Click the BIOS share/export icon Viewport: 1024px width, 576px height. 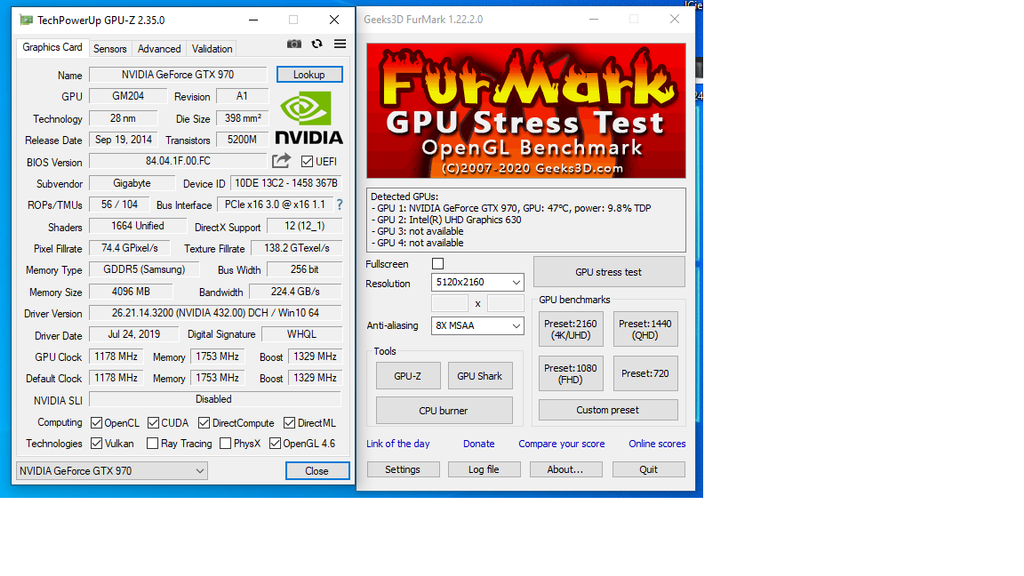click(281, 161)
